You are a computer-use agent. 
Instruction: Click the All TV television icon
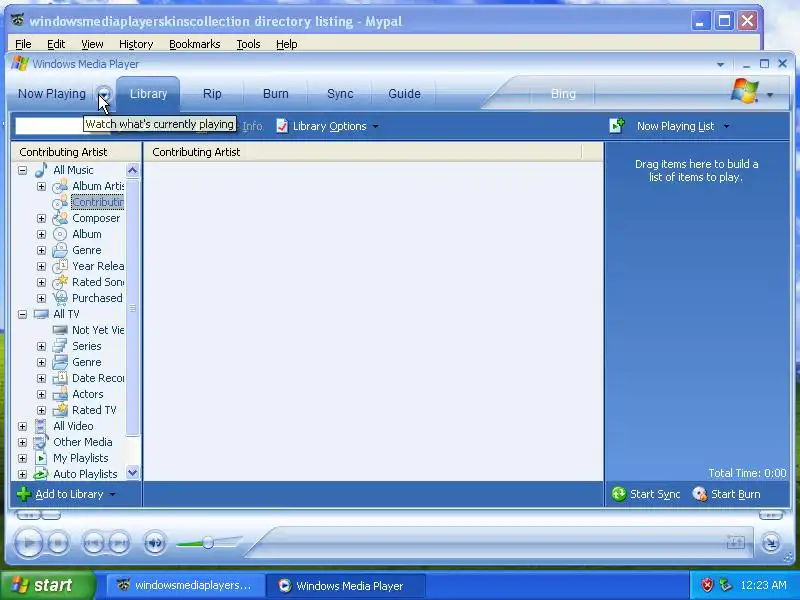click(x=41, y=314)
